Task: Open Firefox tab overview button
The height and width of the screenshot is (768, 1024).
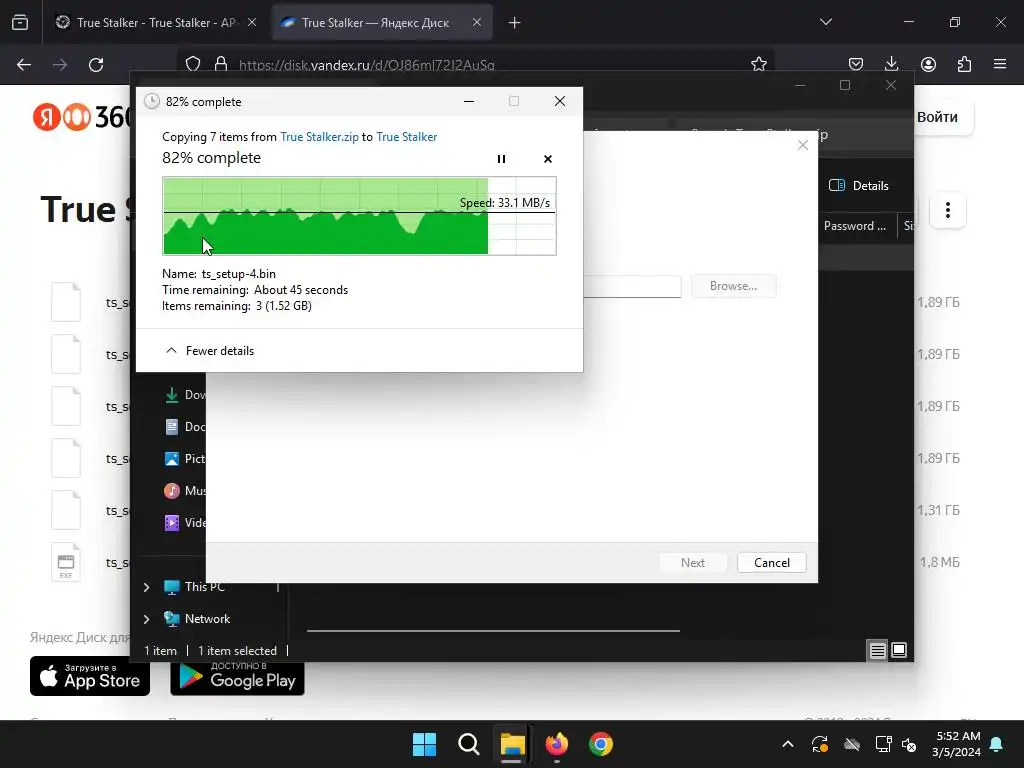Action: click(x=20, y=23)
